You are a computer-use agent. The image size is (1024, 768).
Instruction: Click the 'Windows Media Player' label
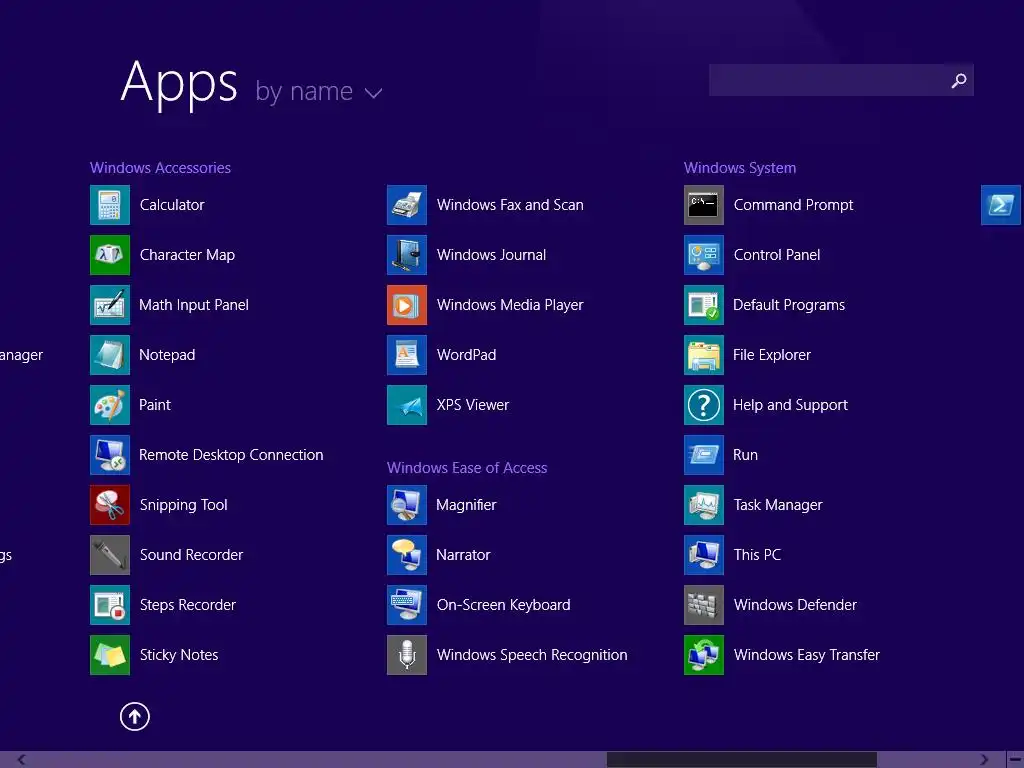coord(510,305)
